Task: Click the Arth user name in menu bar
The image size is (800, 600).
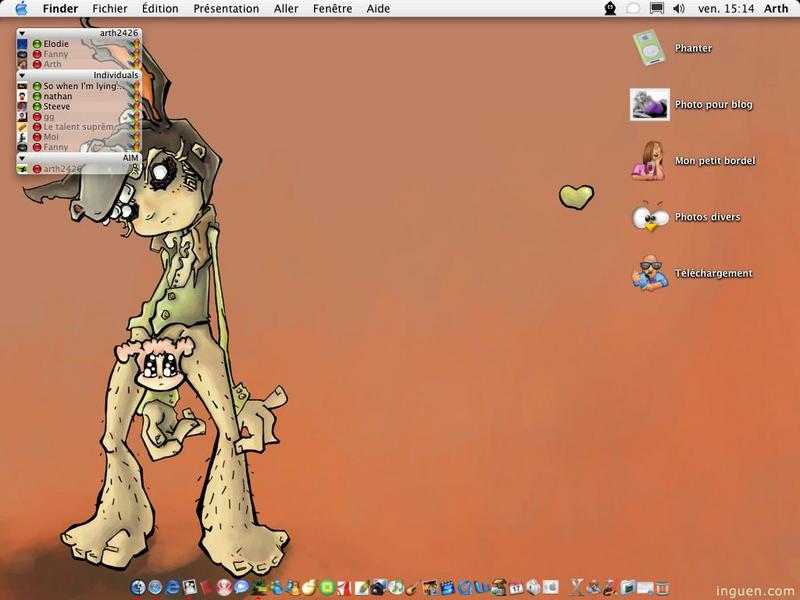Action: coord(775,8)
